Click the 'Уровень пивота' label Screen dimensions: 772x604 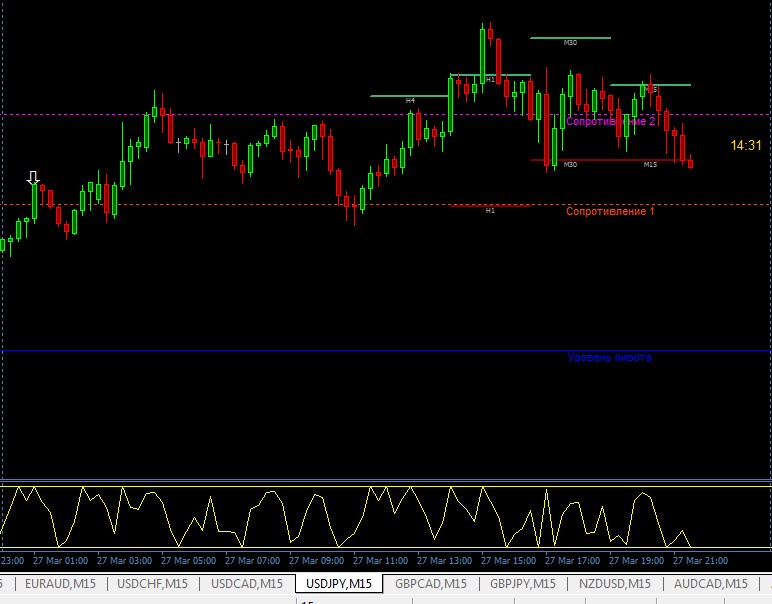click(609, 357)
